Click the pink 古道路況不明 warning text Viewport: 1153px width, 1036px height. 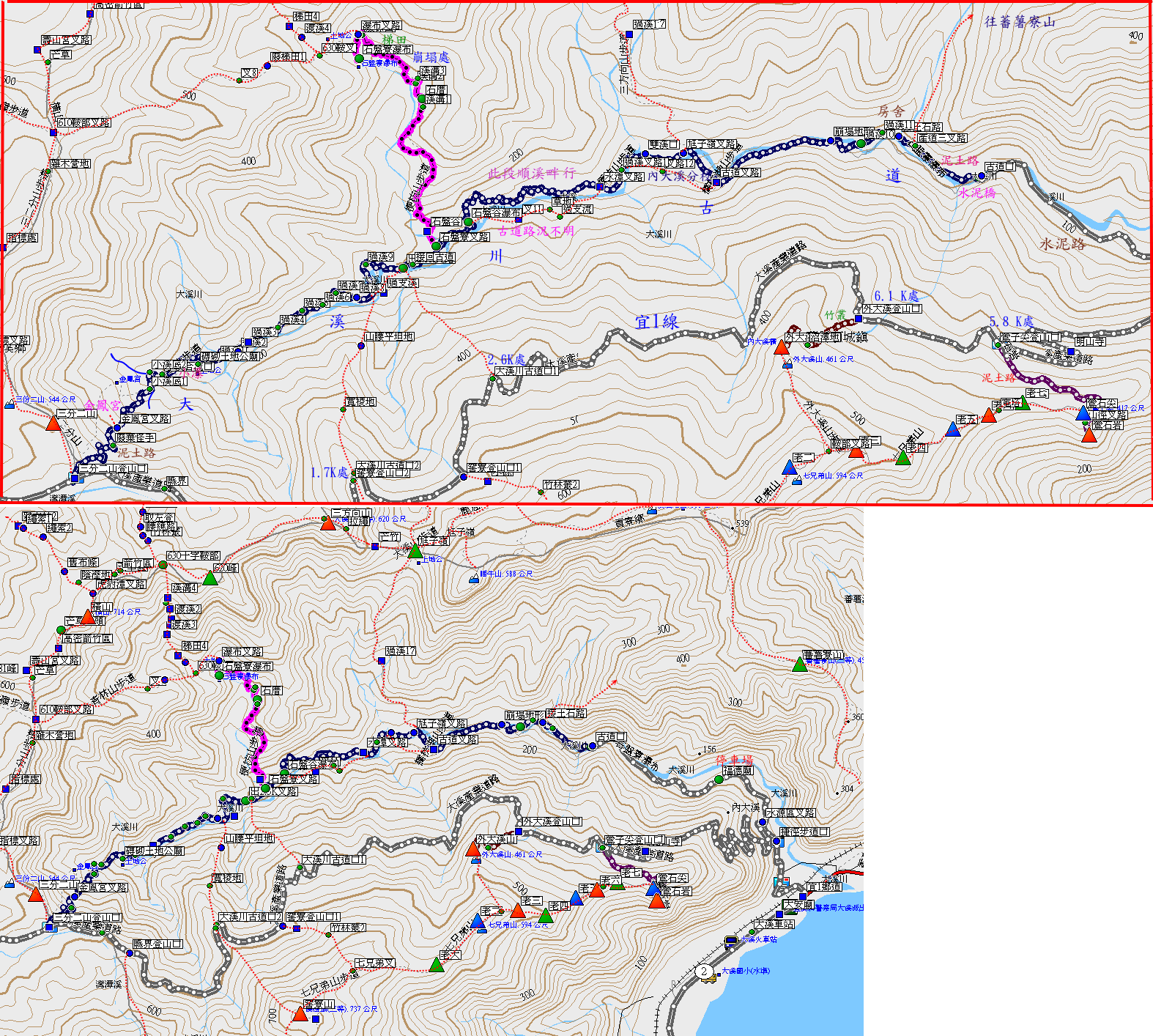pyautogui.click(x=536, y=231)
